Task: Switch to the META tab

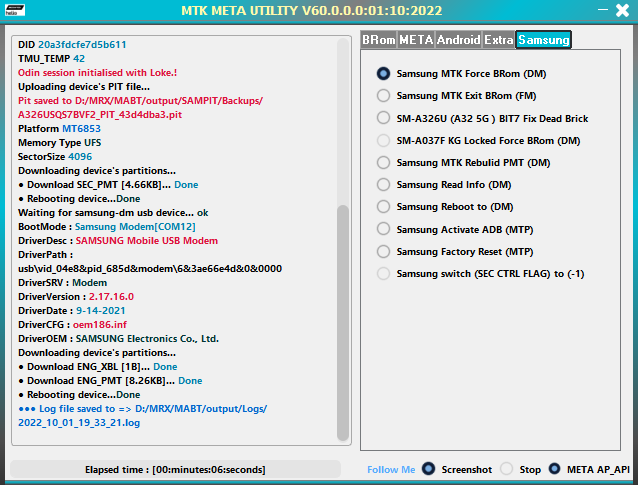Action: tap(416, 40)
